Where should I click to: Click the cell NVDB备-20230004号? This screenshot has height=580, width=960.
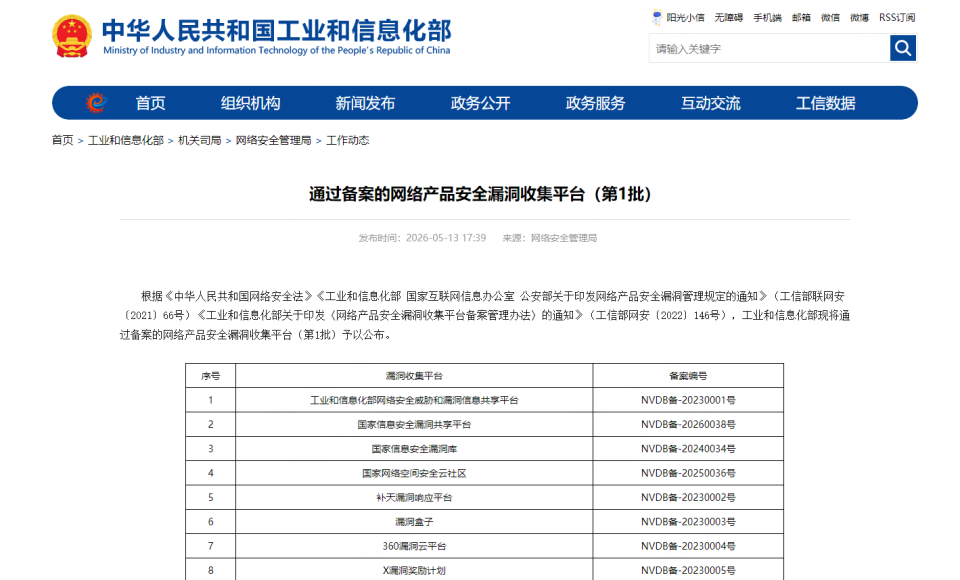point(688,546)
